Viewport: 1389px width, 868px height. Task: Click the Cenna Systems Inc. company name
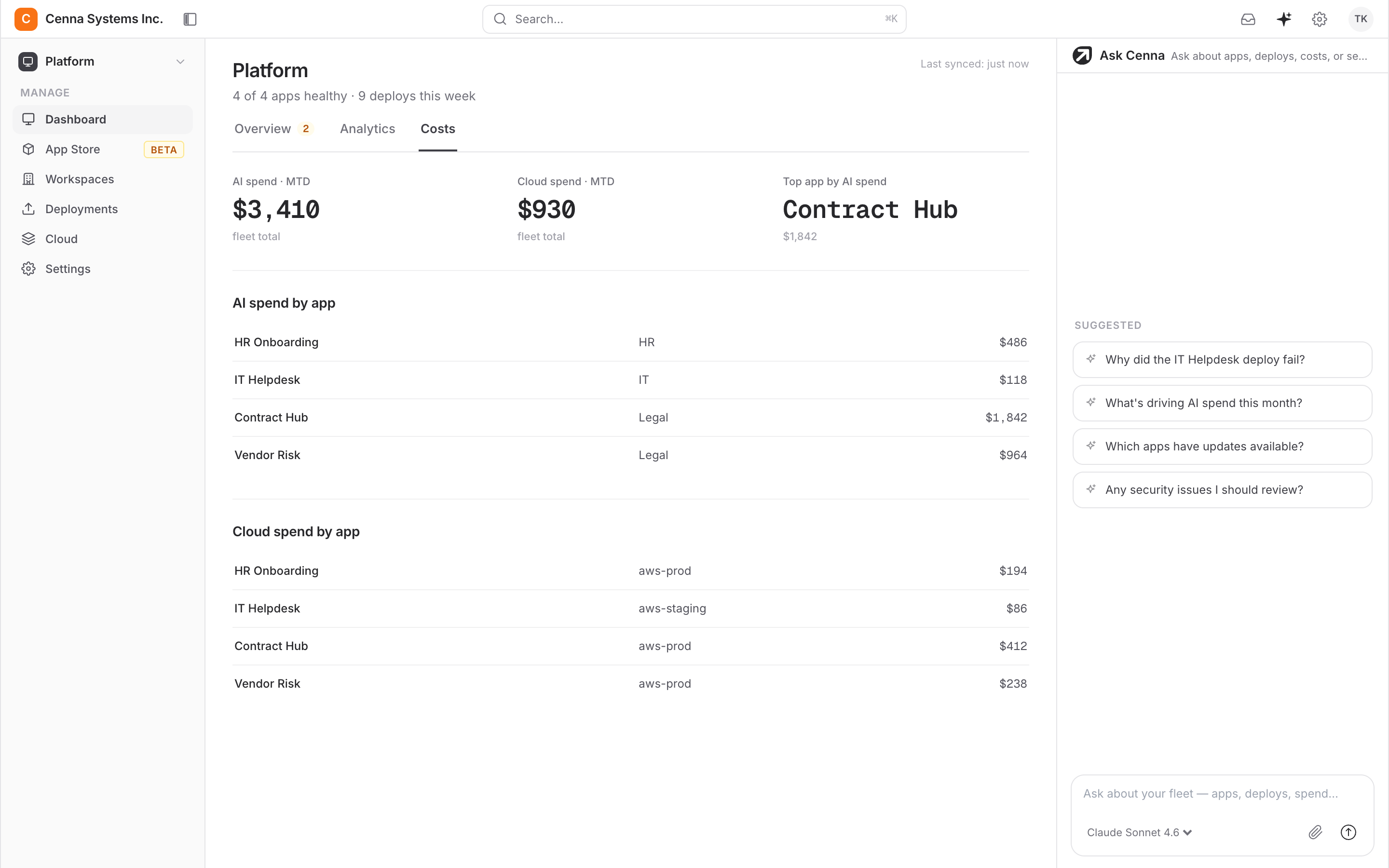104,19
